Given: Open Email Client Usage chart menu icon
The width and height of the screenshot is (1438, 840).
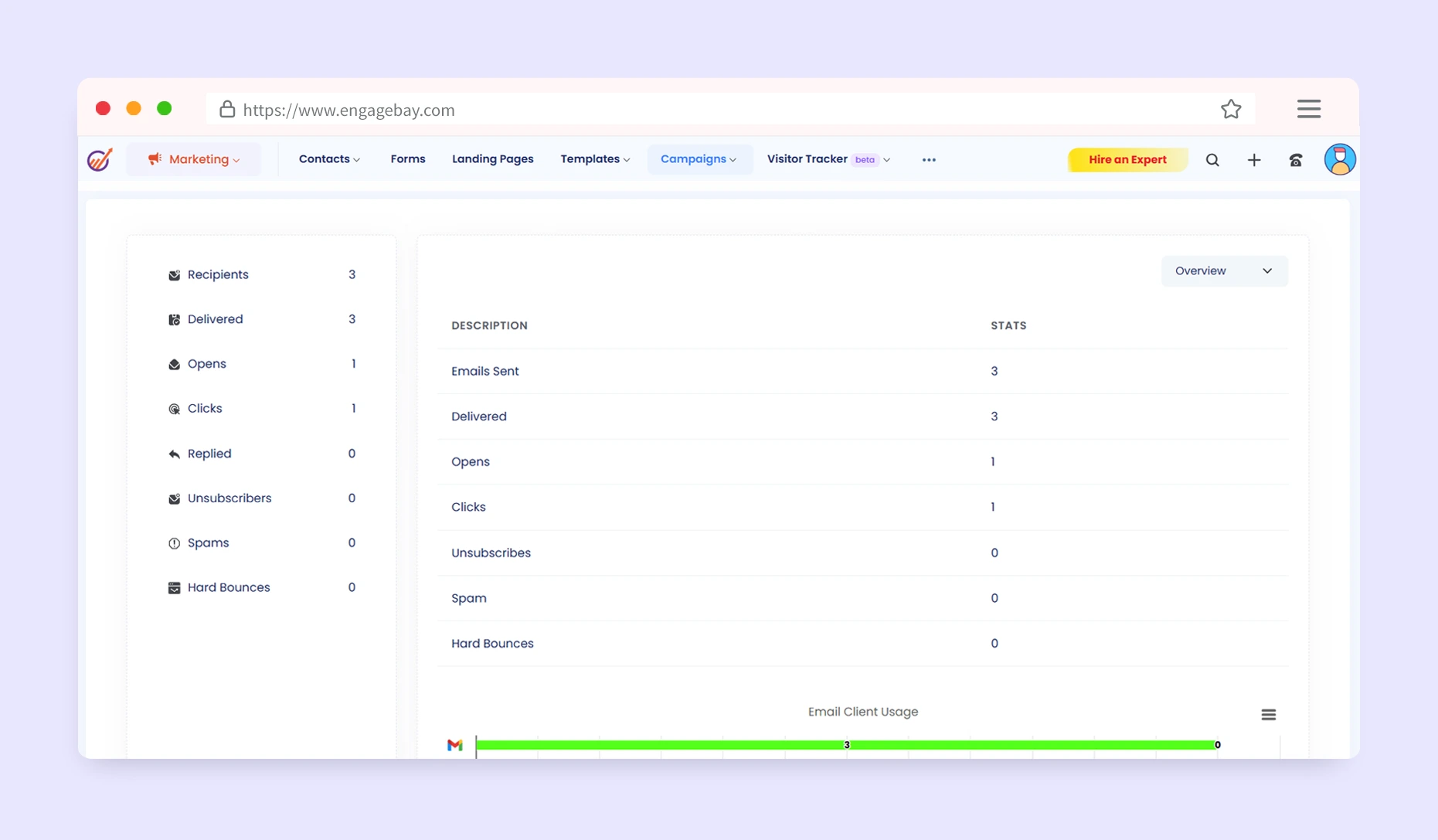Looking at the screenshot, I should (x=1268, y=715).
